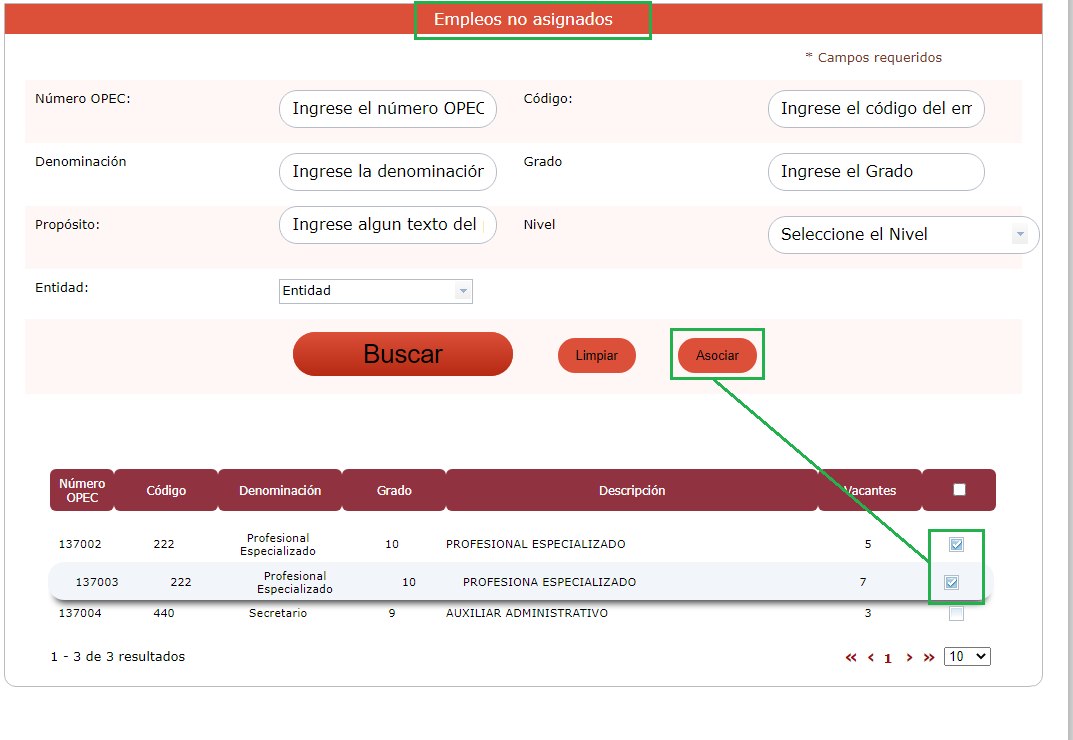Open the Seleccione el Nivel dropdown
This screenshot has height=740, width=1073.
(903, 235)
